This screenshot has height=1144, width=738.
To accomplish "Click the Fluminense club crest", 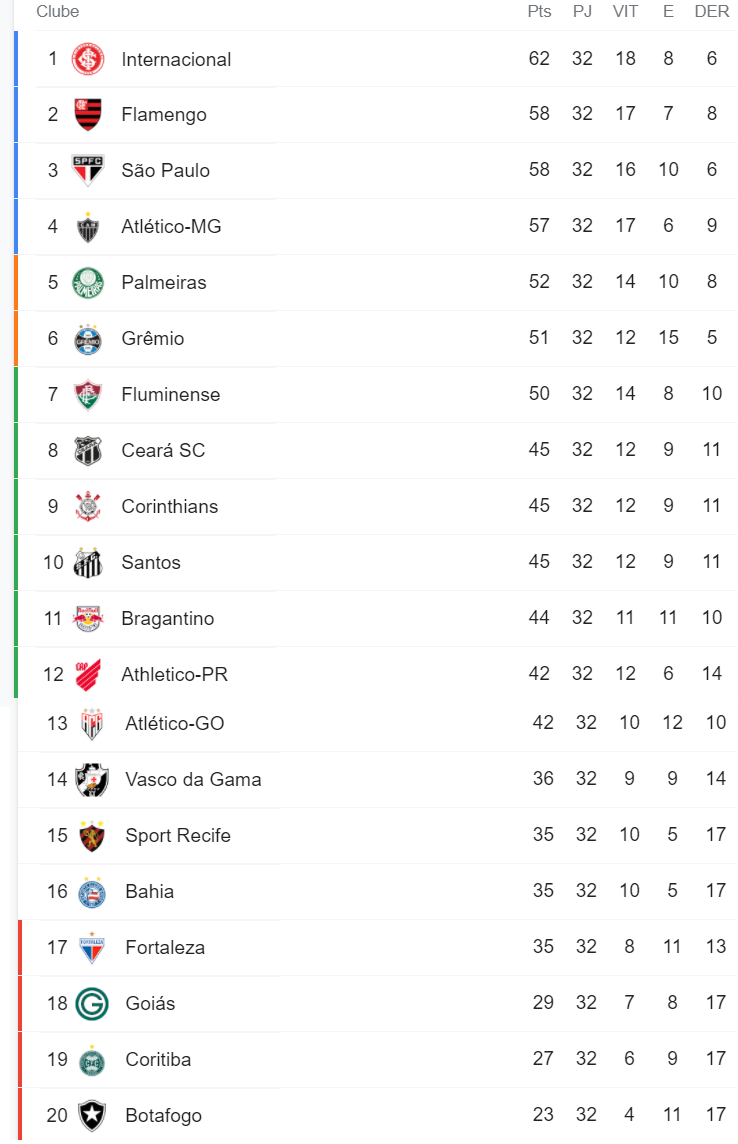I will 88,395.
